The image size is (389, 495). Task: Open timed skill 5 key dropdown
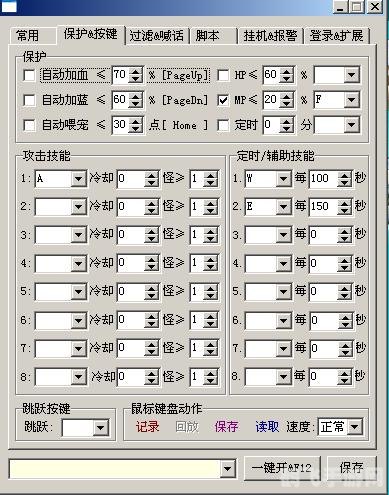tap(284, 292)
